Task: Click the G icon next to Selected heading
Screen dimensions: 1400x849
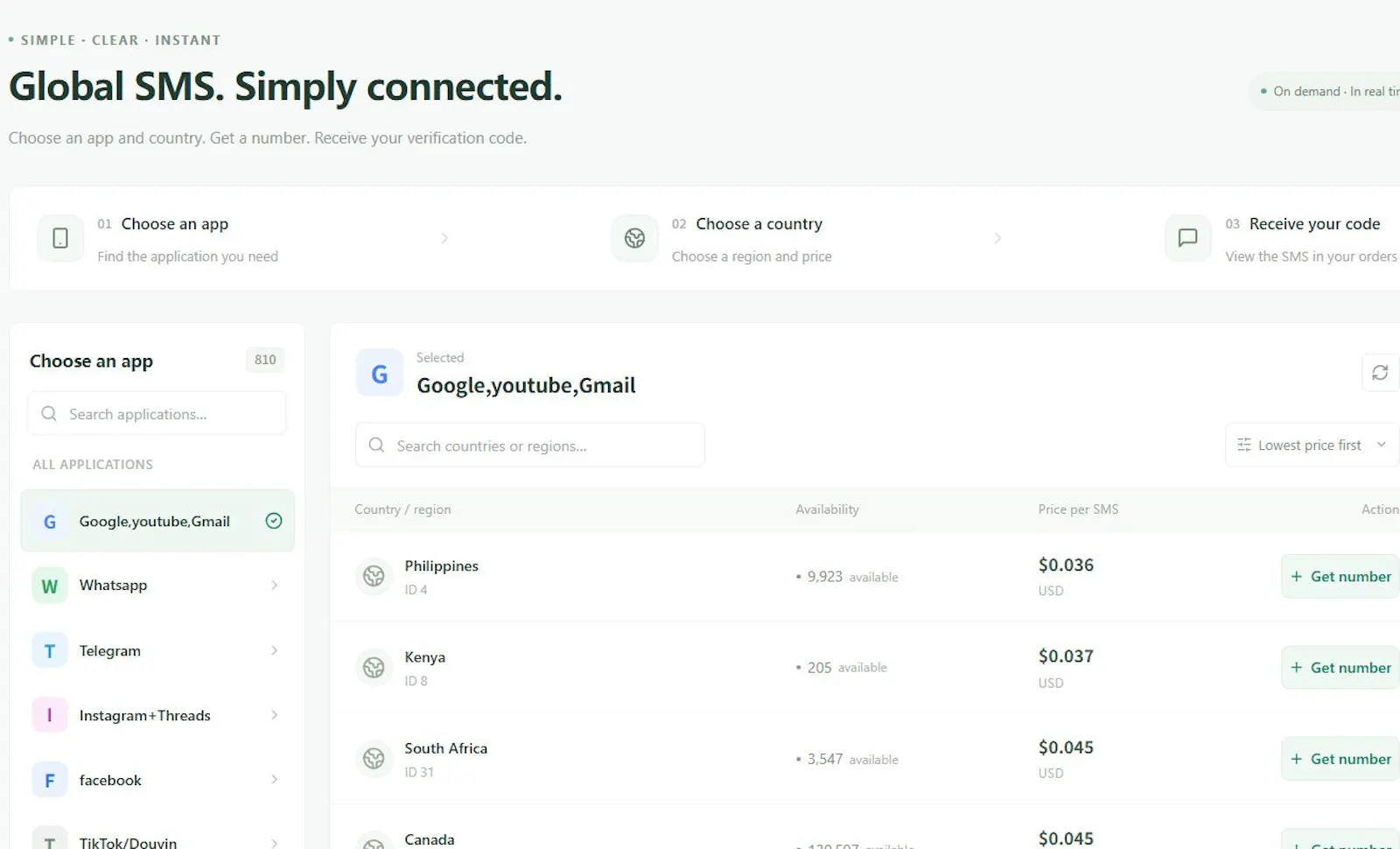Action: point(380,374)
